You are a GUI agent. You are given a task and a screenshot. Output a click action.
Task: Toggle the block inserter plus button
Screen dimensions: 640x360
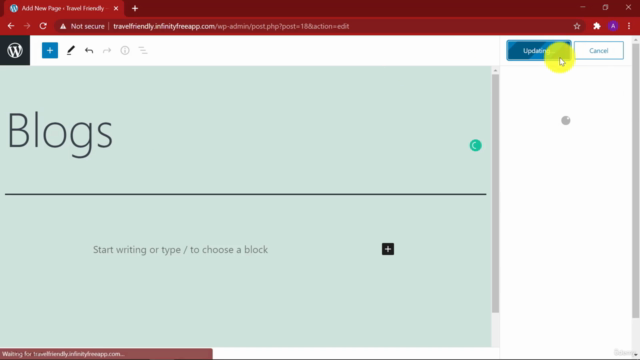pyautogui.click(x=50, y=51)
